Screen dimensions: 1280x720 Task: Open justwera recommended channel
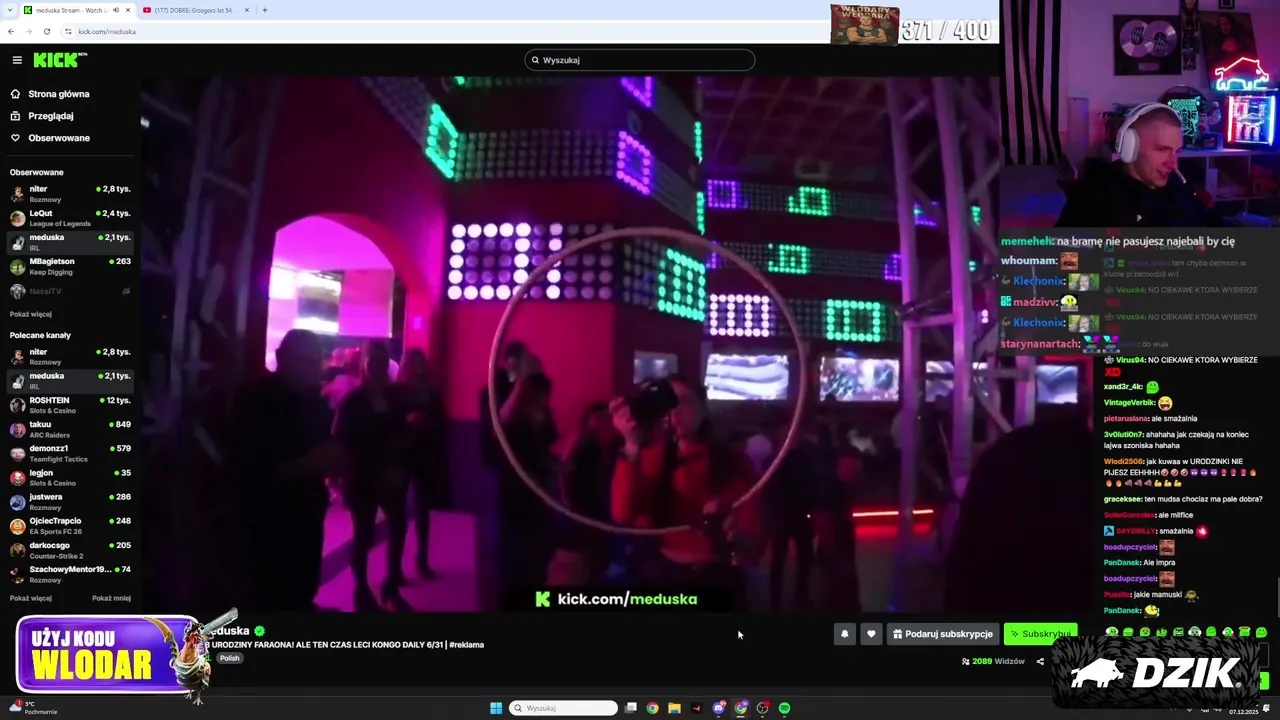70,501
